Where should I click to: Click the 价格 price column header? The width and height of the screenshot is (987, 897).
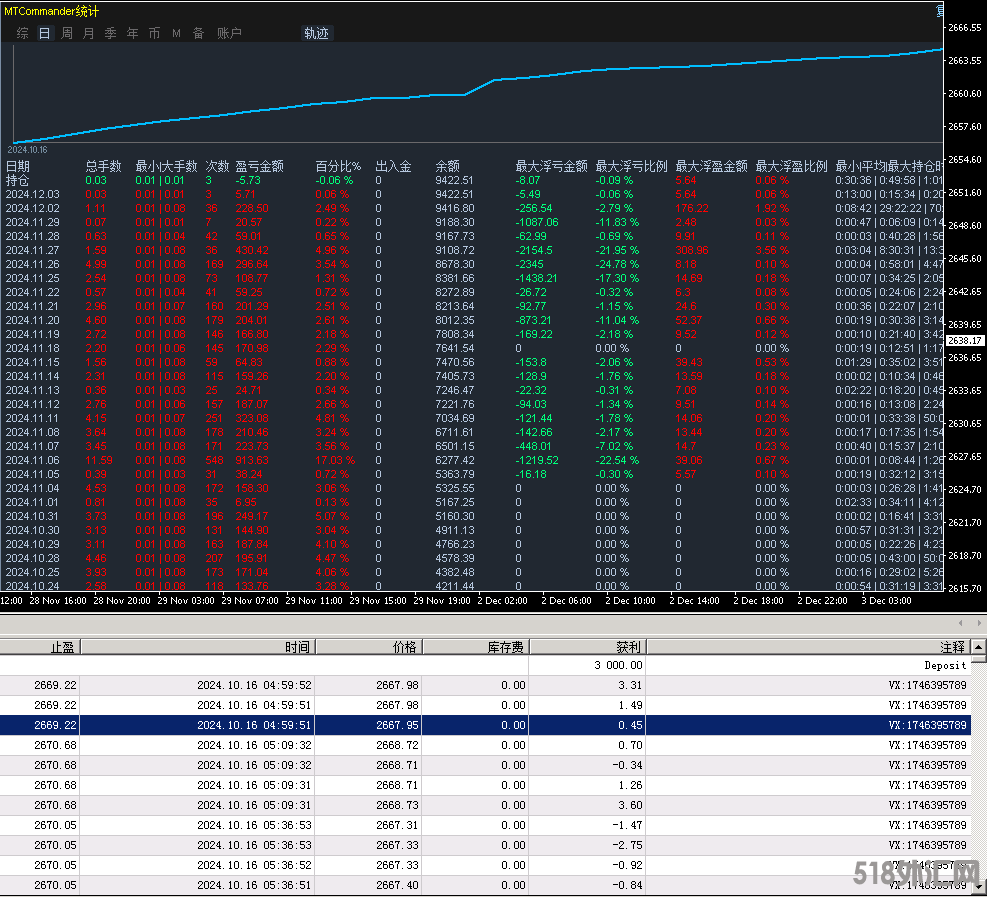pyautogui.click(x=405, y=647)
